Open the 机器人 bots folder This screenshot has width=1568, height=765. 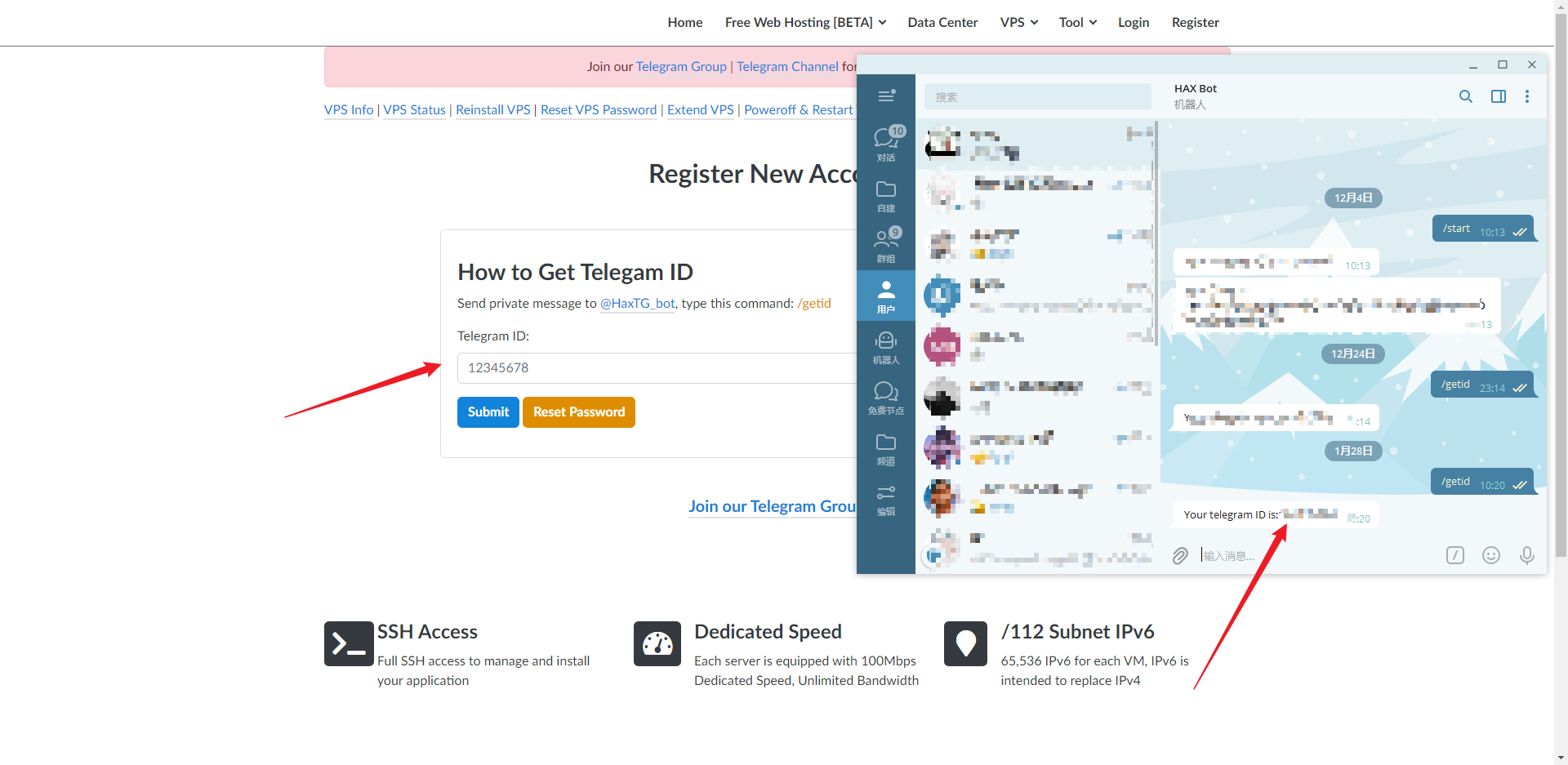[886, 347]
